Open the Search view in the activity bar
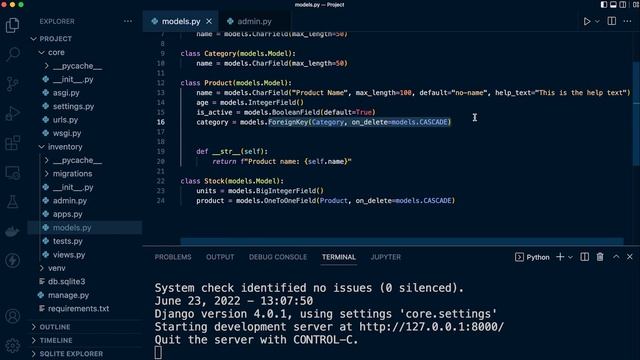This screenshot has height=360, width=640. coord(13,54)
